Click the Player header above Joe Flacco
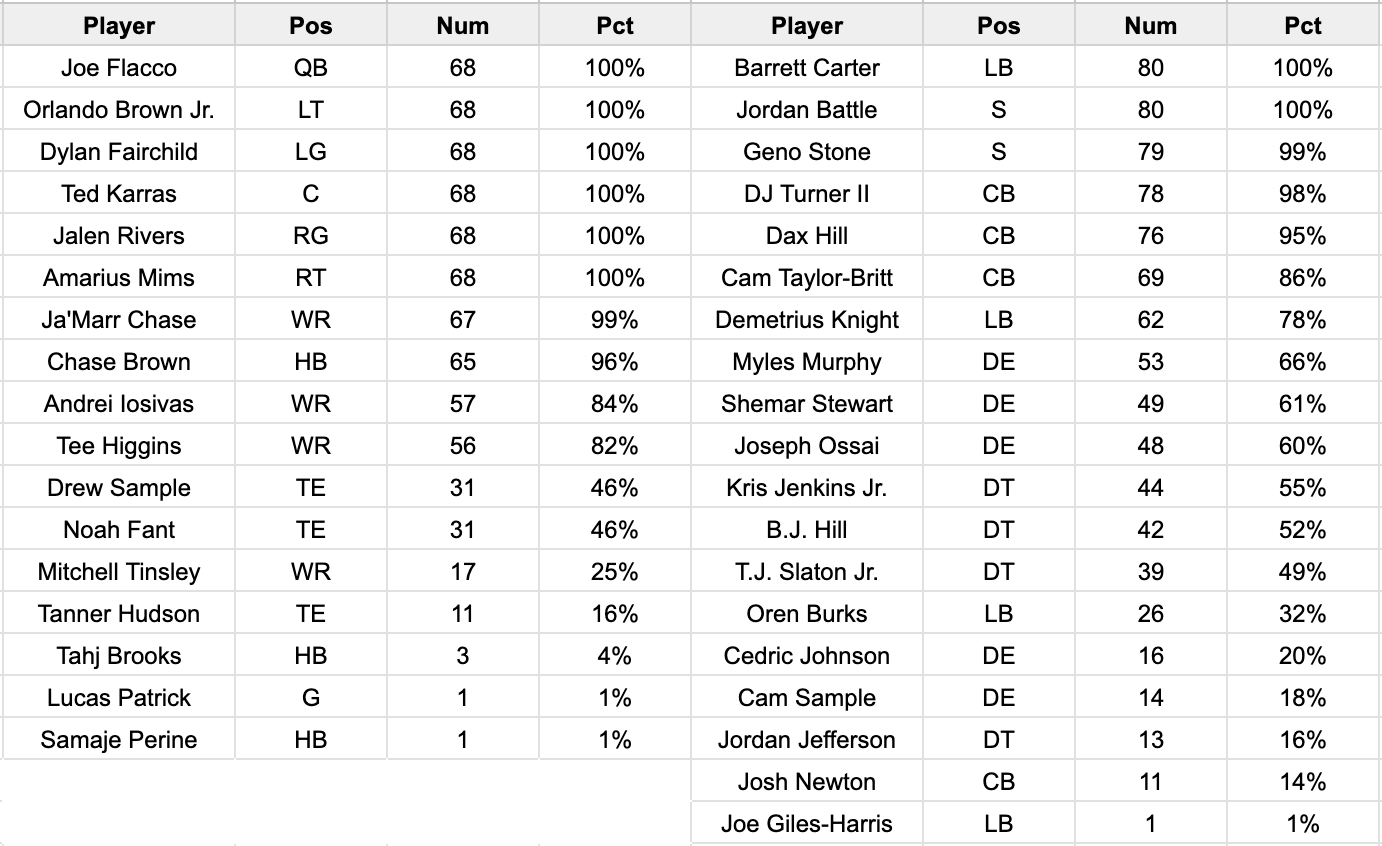 point(118,26)
